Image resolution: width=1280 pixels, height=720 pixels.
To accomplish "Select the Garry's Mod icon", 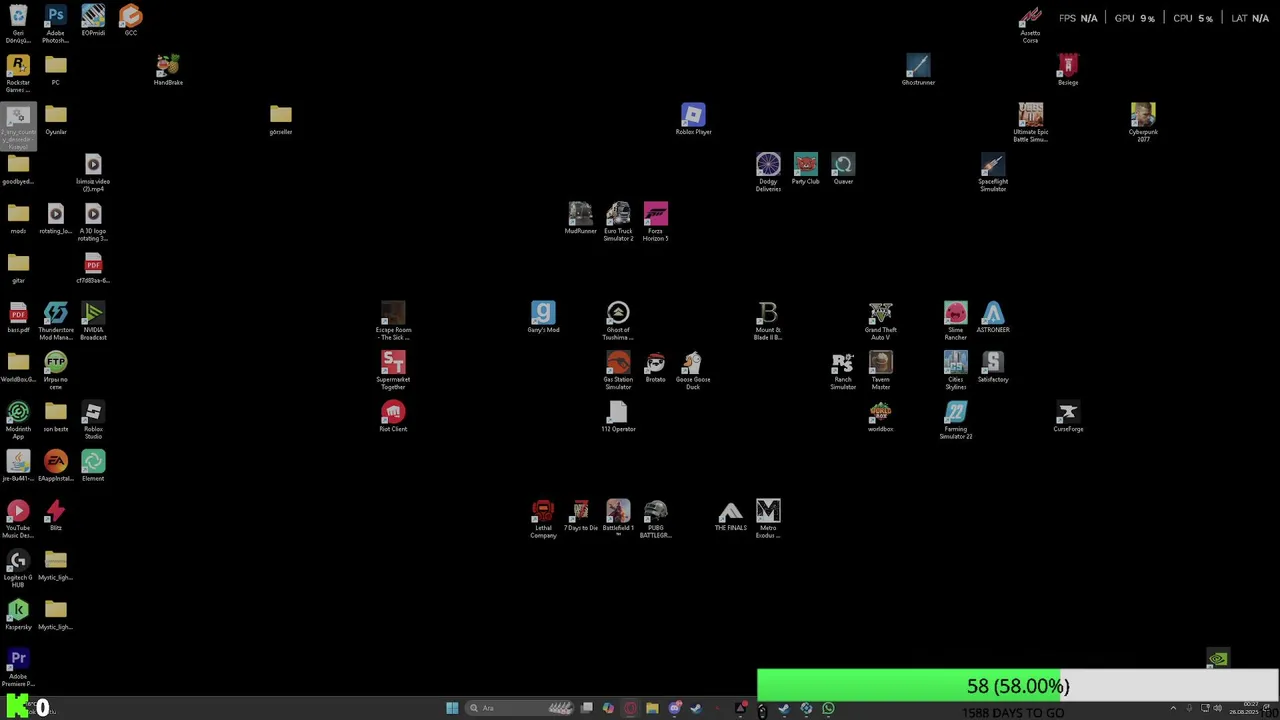I will point(543,318).
